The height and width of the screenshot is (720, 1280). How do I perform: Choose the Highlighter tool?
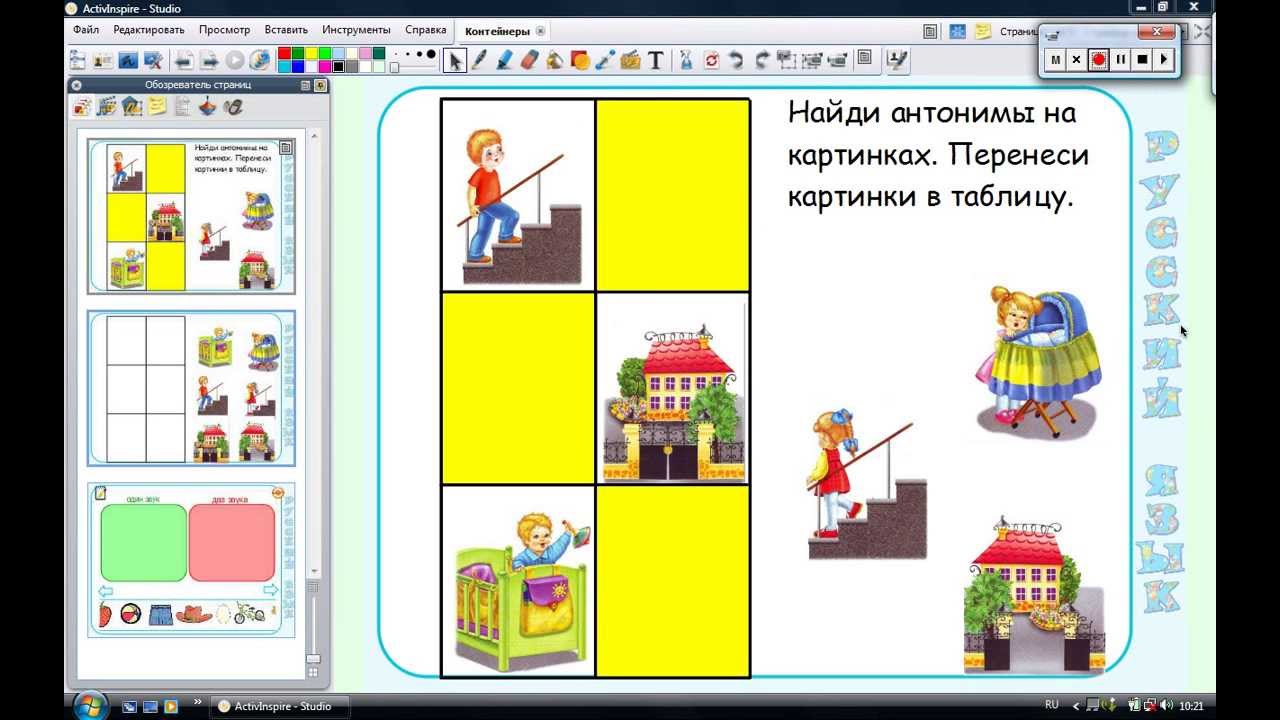tap(504, 60)
